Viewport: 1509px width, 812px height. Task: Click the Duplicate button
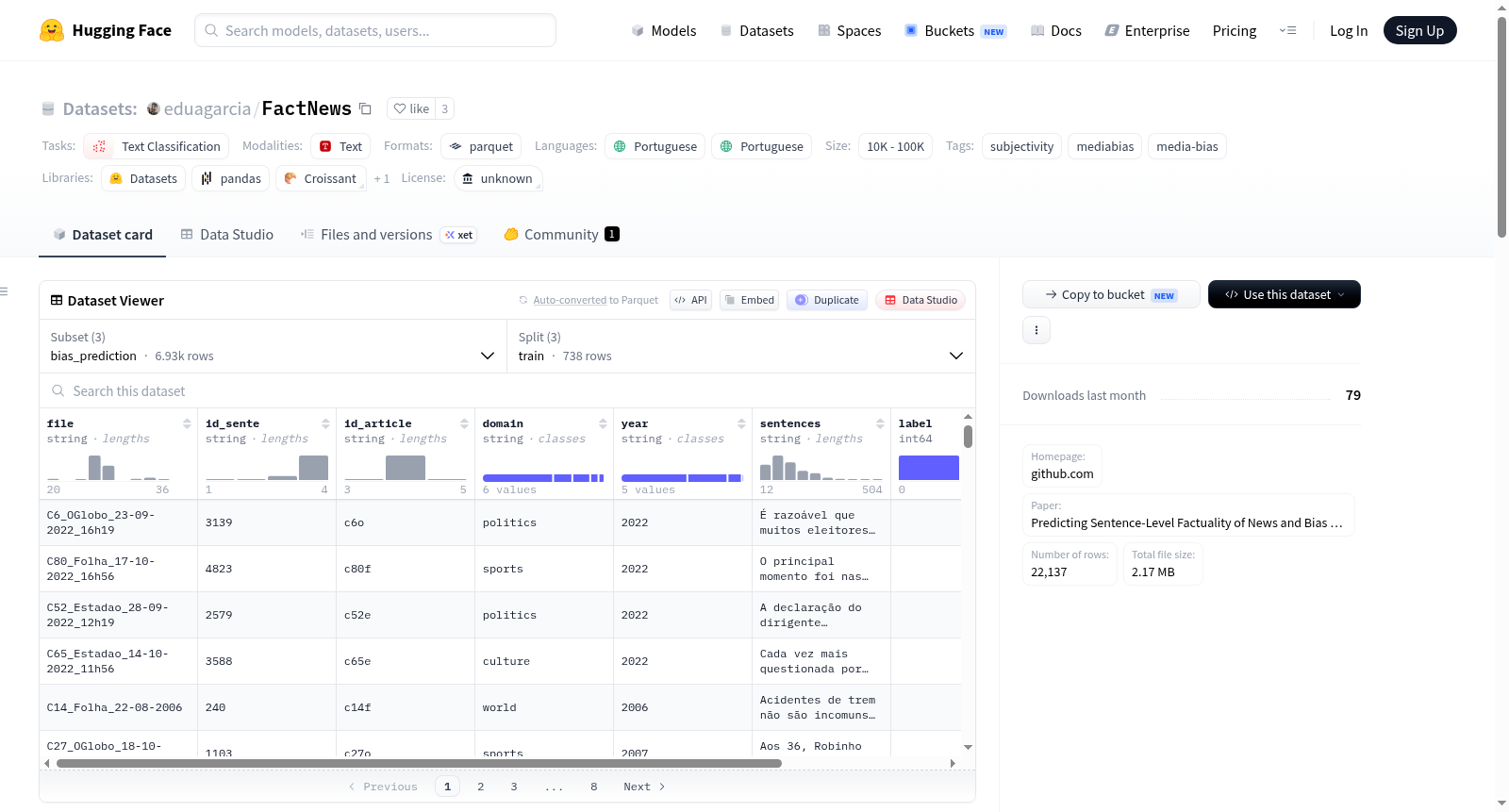tap(826, 300)
